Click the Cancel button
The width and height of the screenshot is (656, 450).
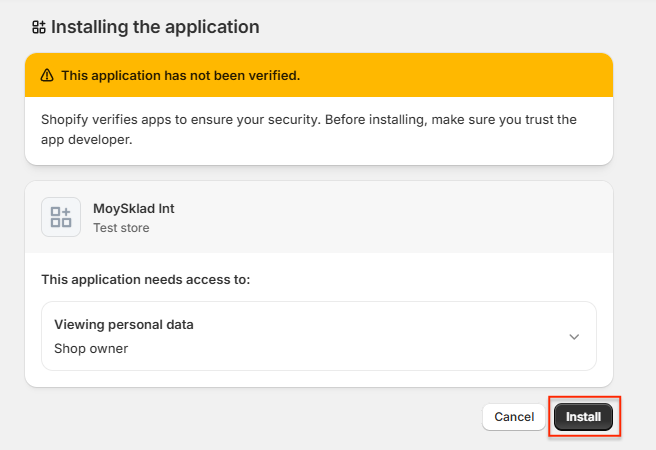pos(514,417)
